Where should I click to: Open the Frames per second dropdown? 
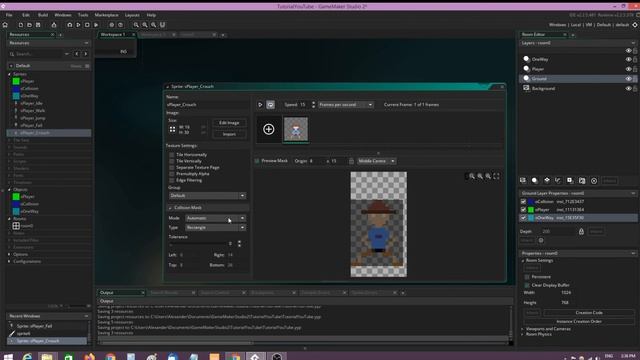tap(345, 105)
